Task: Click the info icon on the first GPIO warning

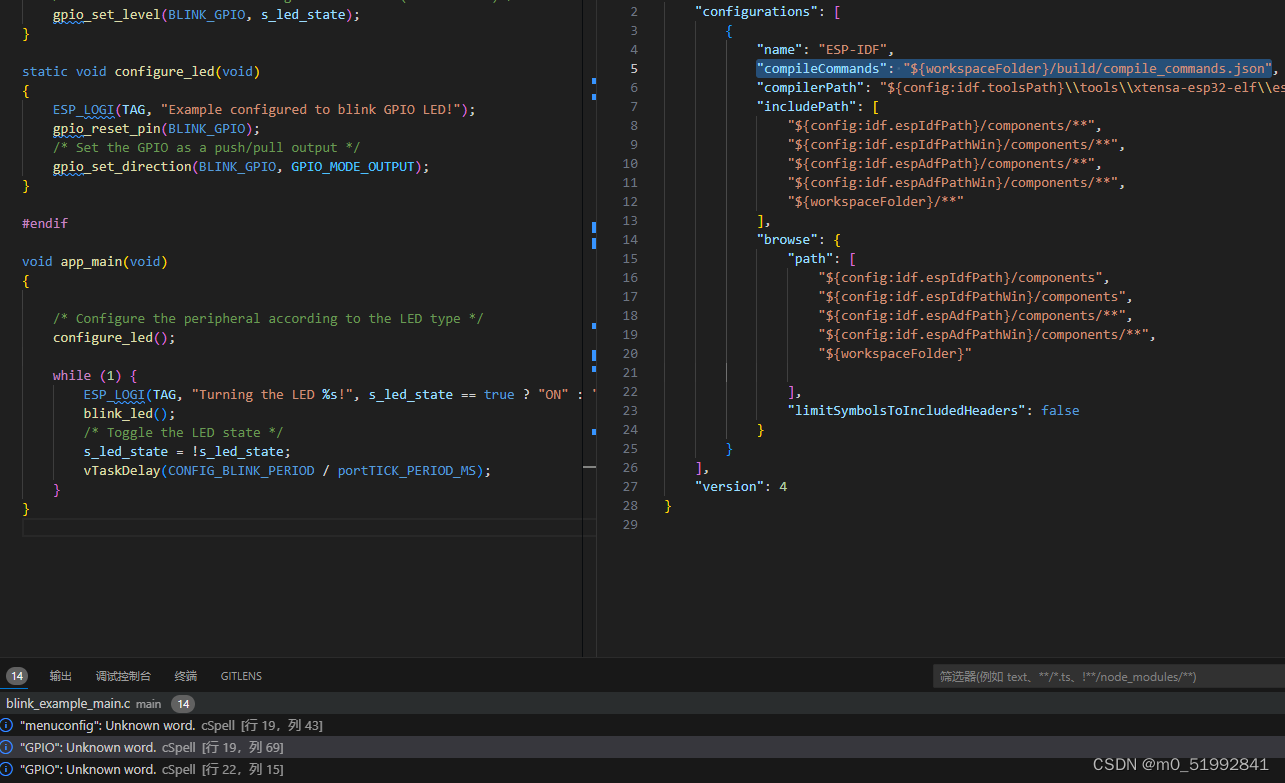Action: coord(7,747)
